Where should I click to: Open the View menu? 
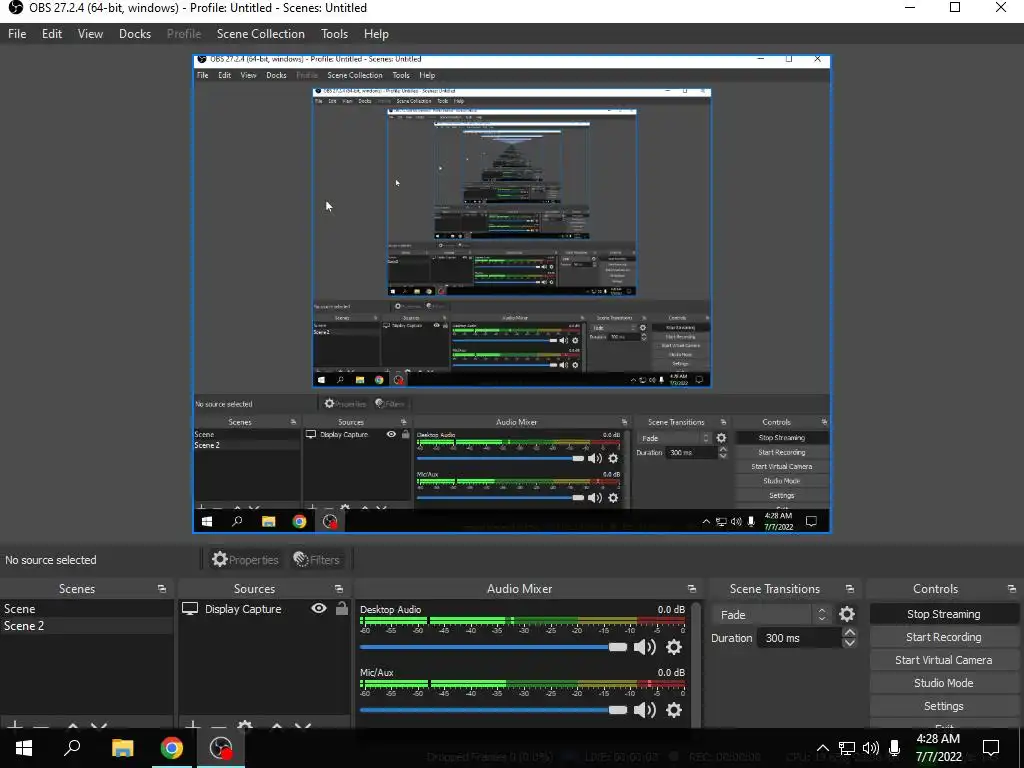click(x=90, y=34)
